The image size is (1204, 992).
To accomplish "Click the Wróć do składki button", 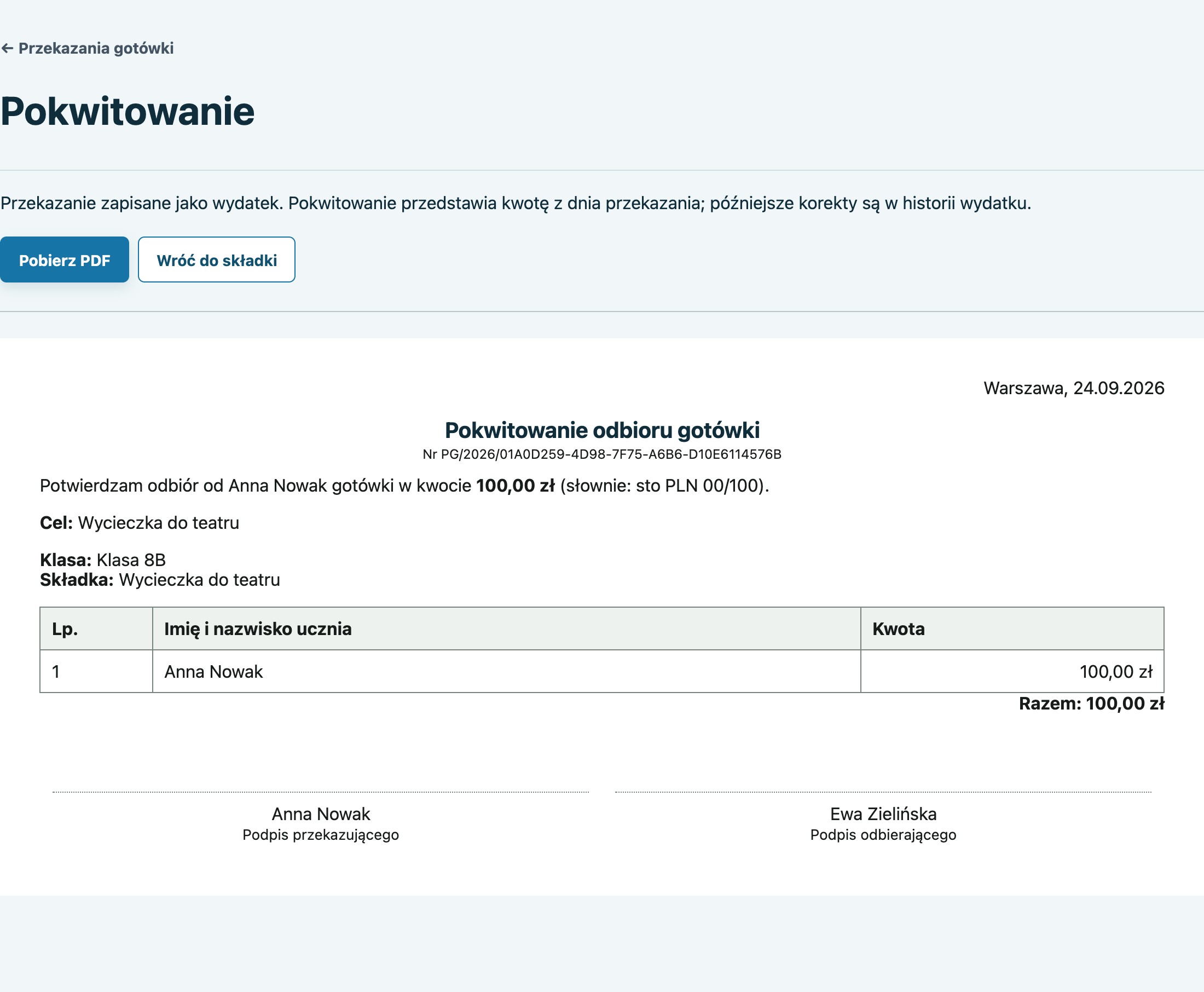I will pos(217,260).
